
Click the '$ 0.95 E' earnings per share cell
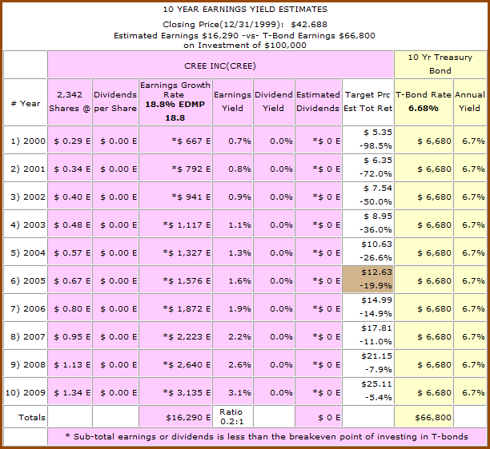(x=70, y=336)
